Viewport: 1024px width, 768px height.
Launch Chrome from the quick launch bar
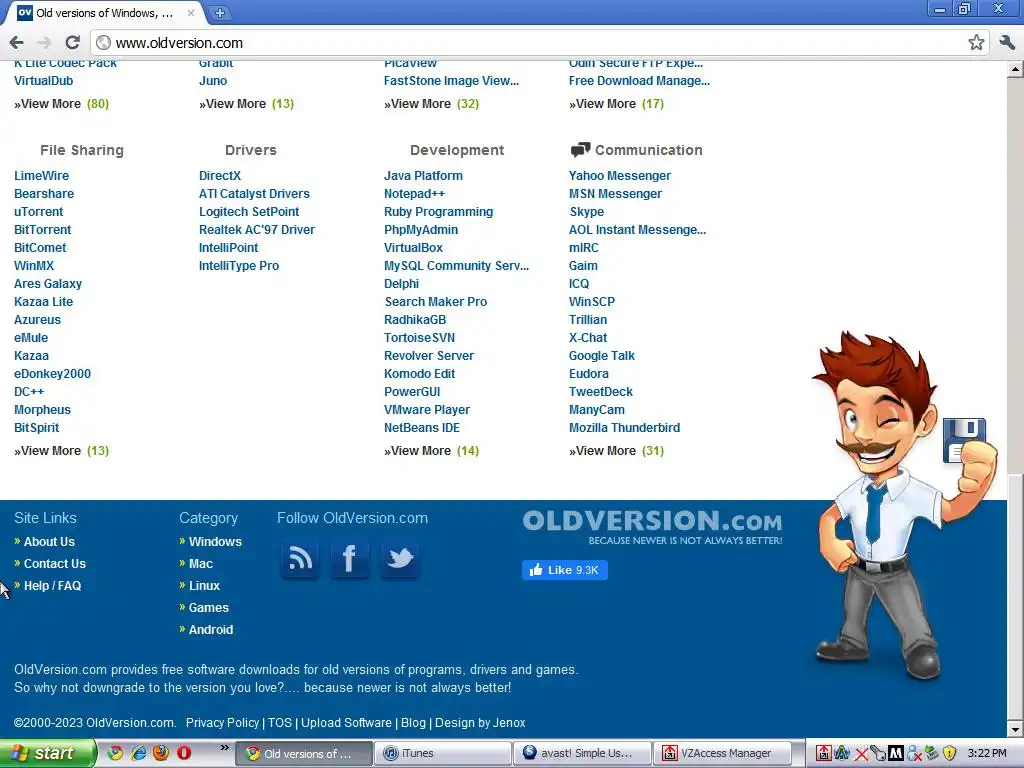click(115, 753)
